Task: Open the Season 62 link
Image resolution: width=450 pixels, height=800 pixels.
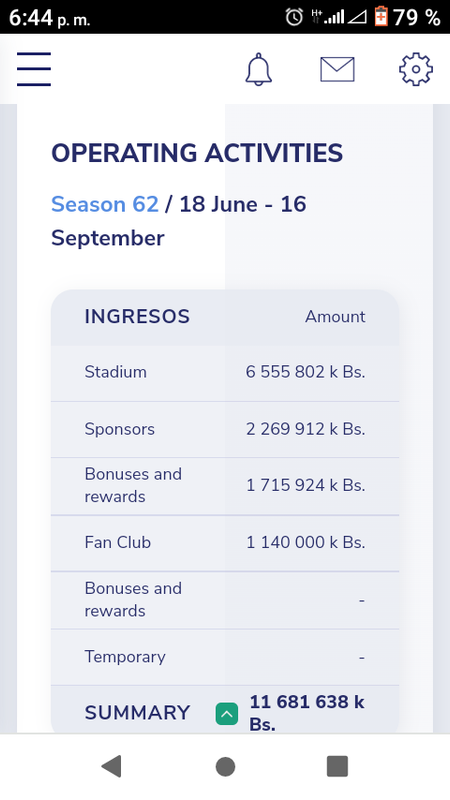Action: coord(105,204)
